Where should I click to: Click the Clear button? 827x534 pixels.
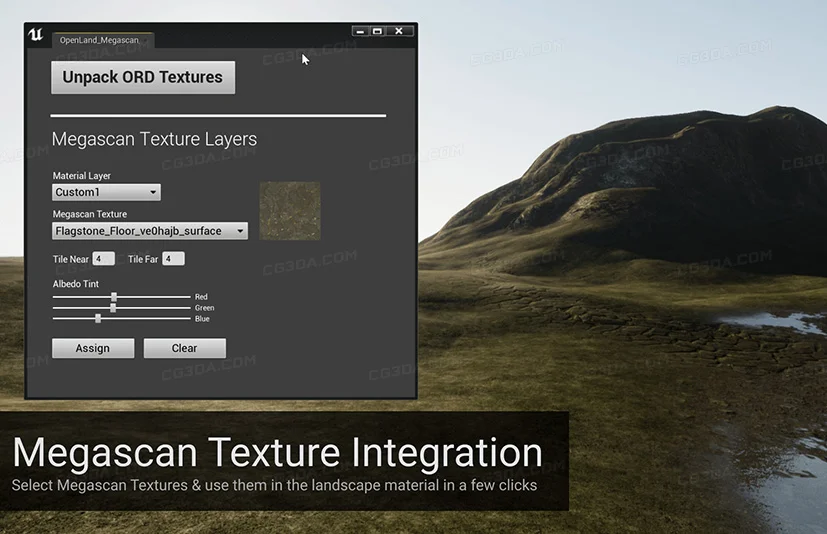(185, 348)
